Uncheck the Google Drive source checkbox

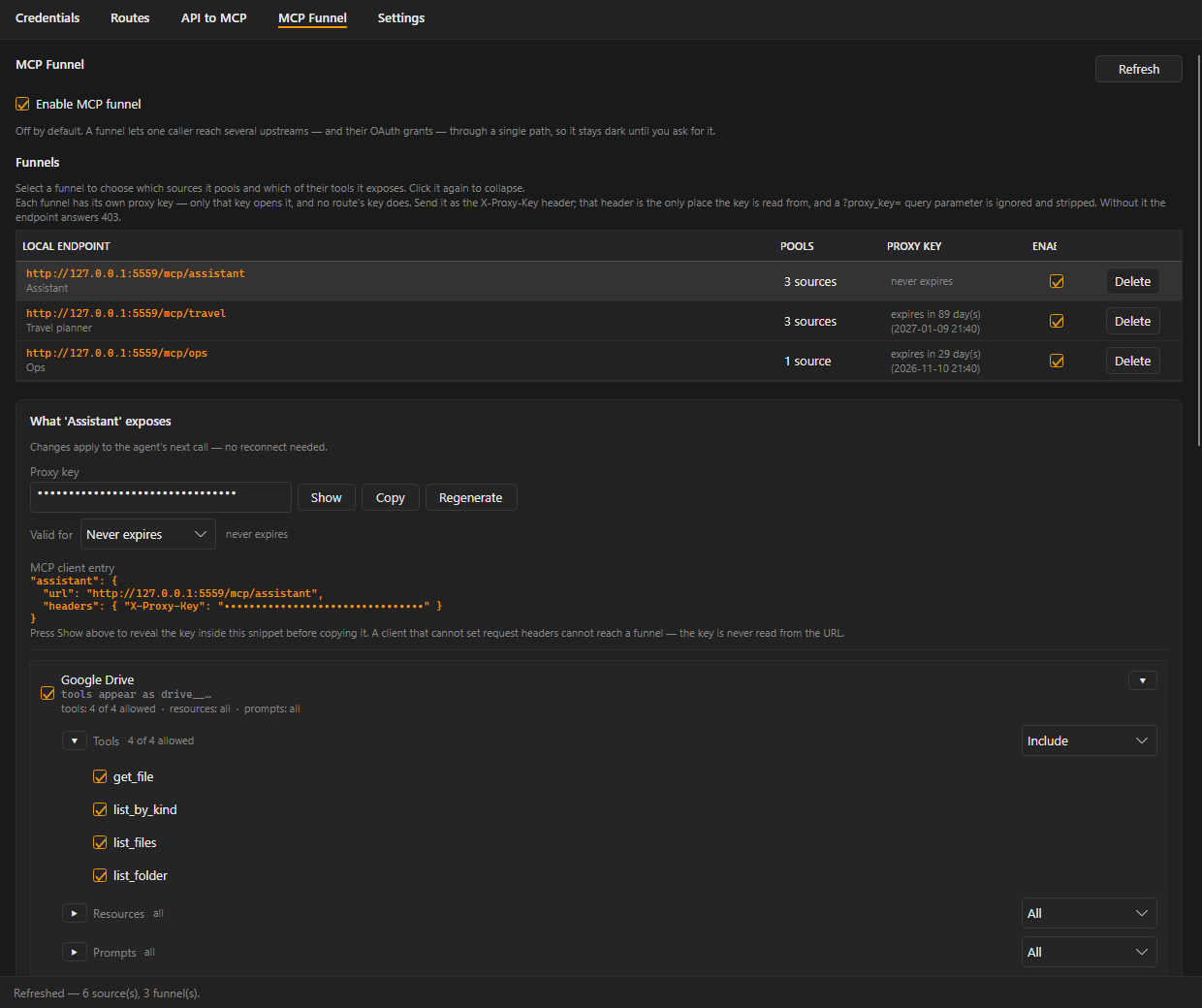pyautogui.click(x=47, y=693)
